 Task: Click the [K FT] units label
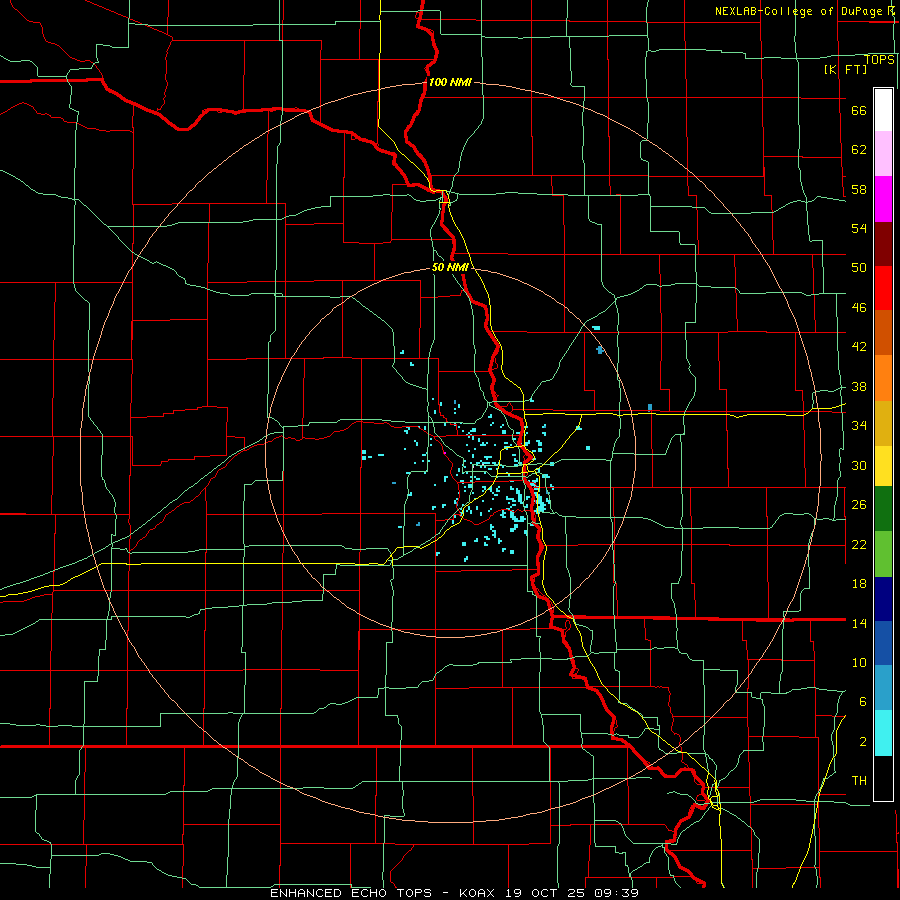click(845, 69)
